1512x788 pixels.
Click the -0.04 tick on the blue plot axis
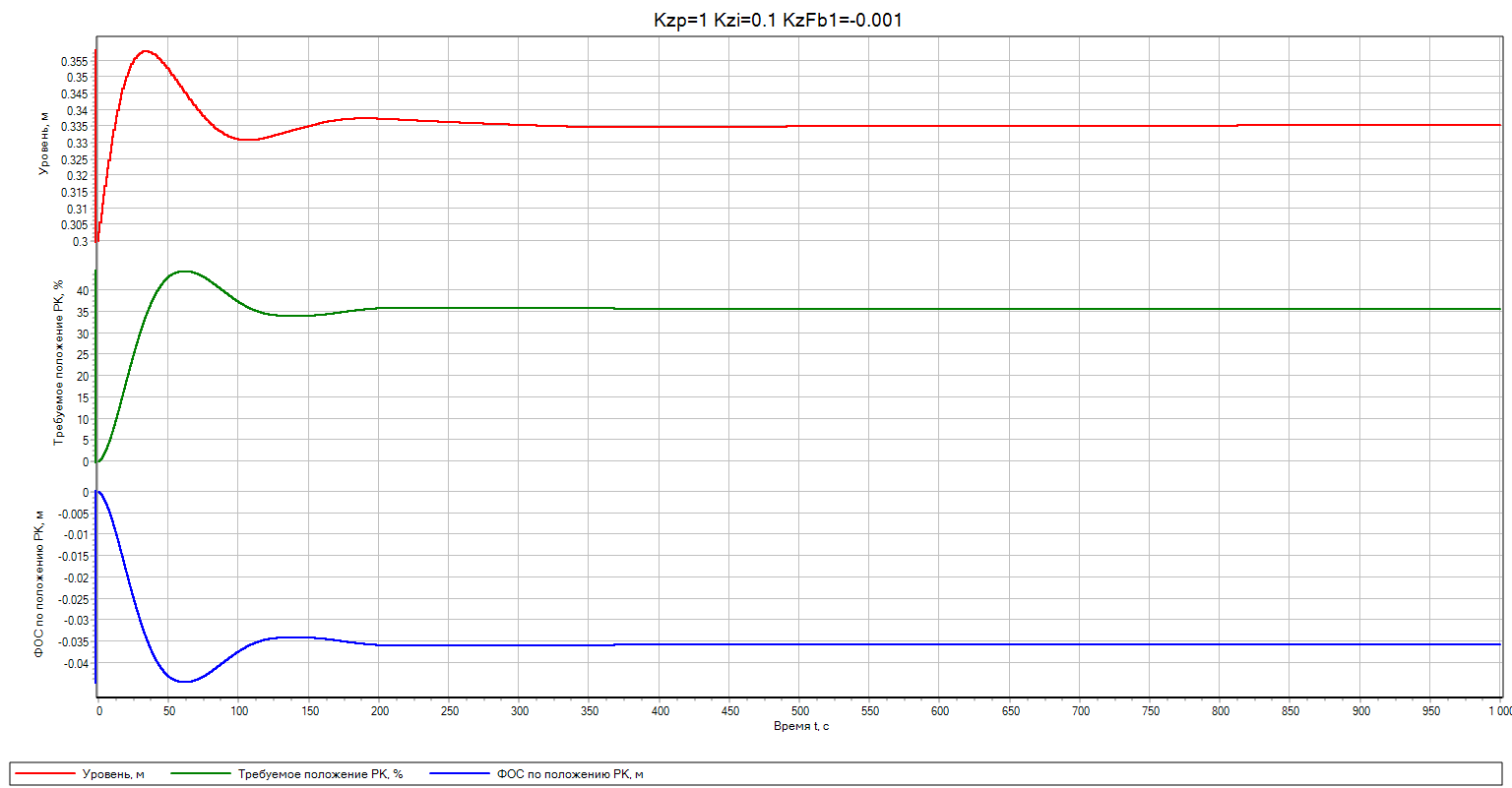click(x=75, y=663)
